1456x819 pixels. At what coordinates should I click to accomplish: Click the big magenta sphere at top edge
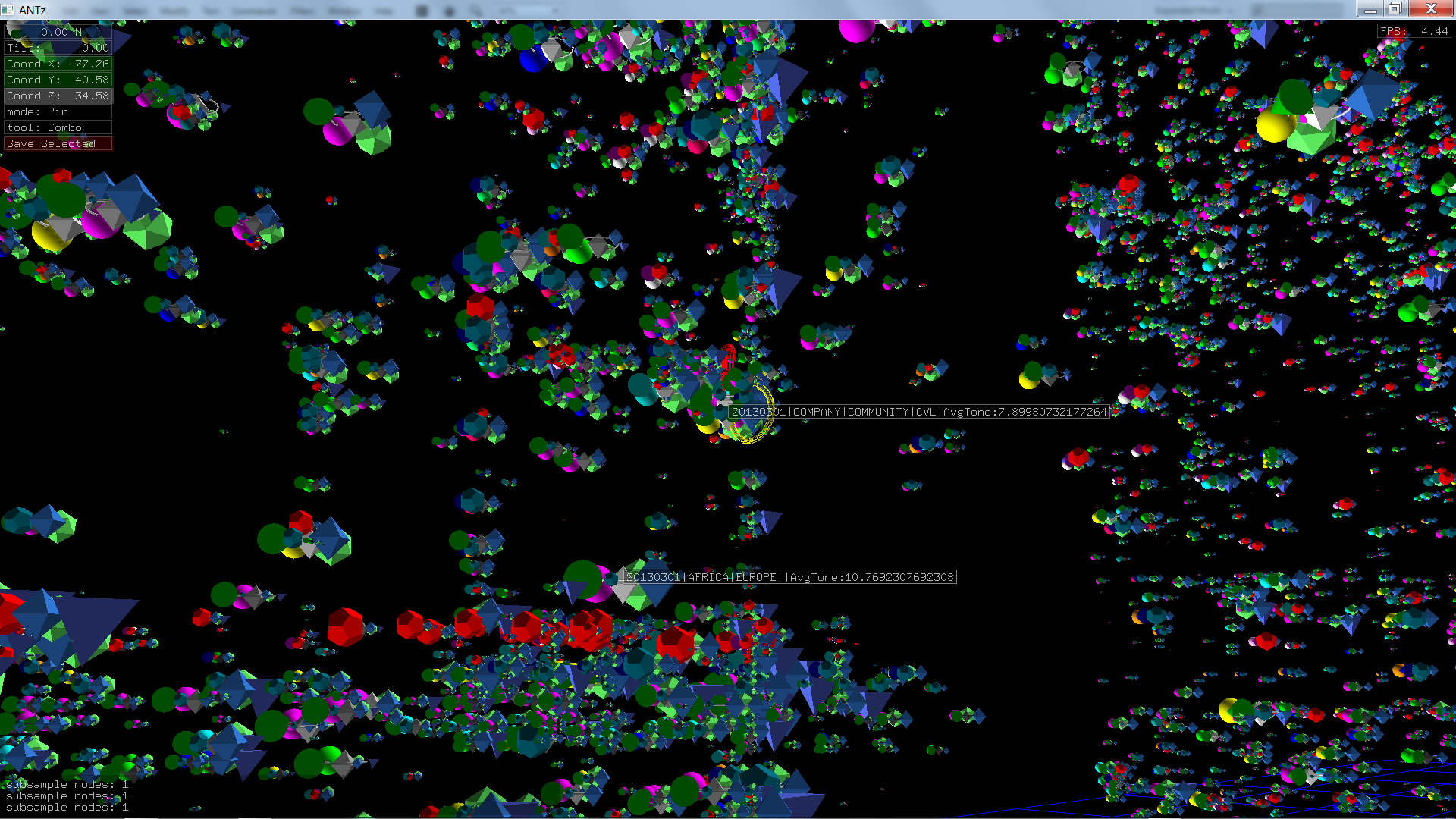click(856, 30)
